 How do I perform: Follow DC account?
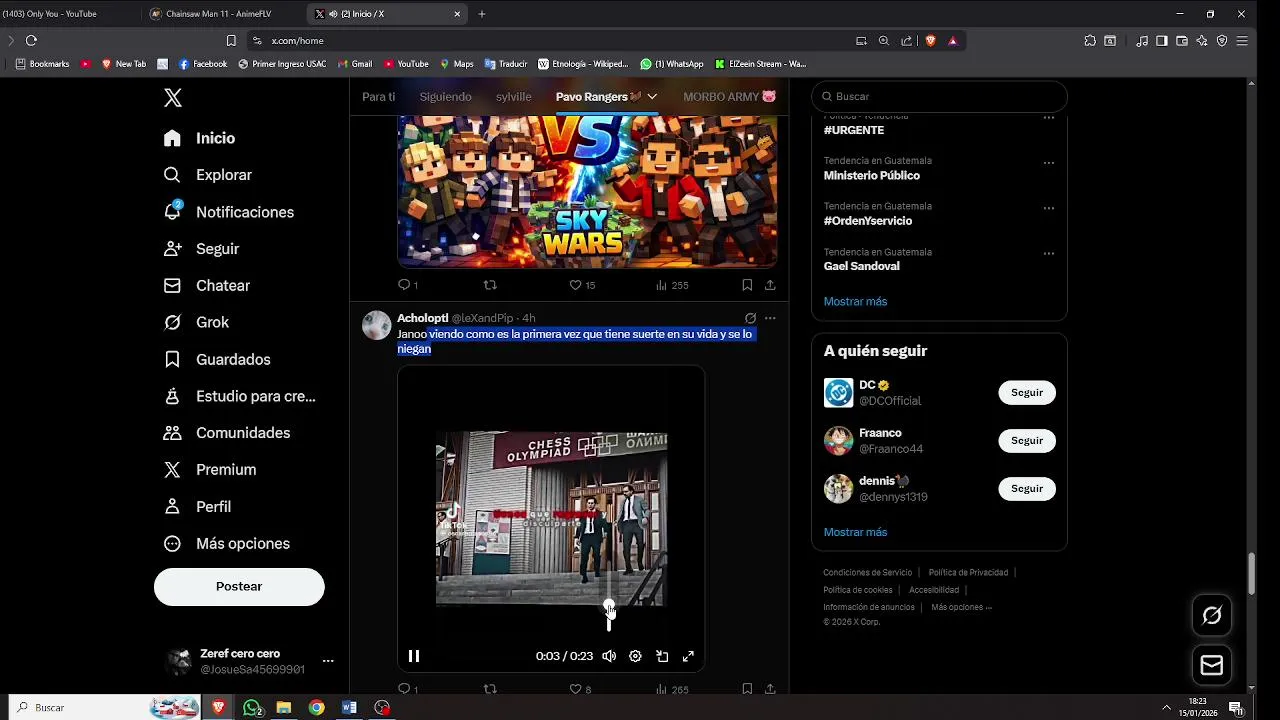pyautogui.click(x=1027, y=393)
